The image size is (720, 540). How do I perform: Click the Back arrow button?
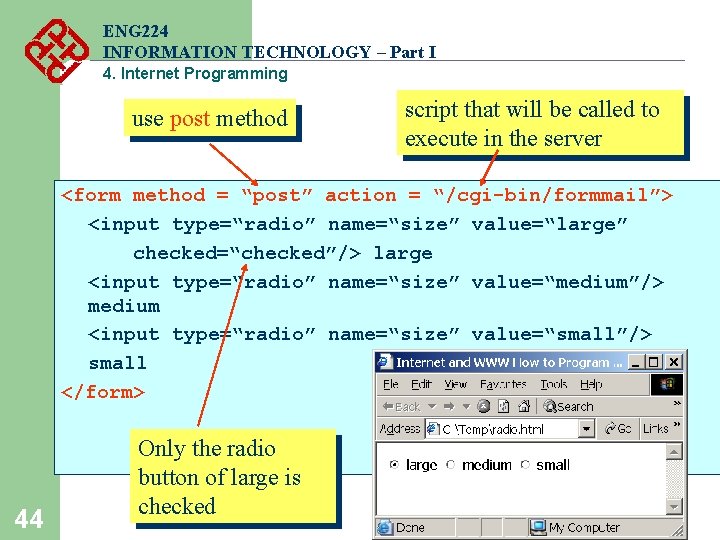point(401,406)
